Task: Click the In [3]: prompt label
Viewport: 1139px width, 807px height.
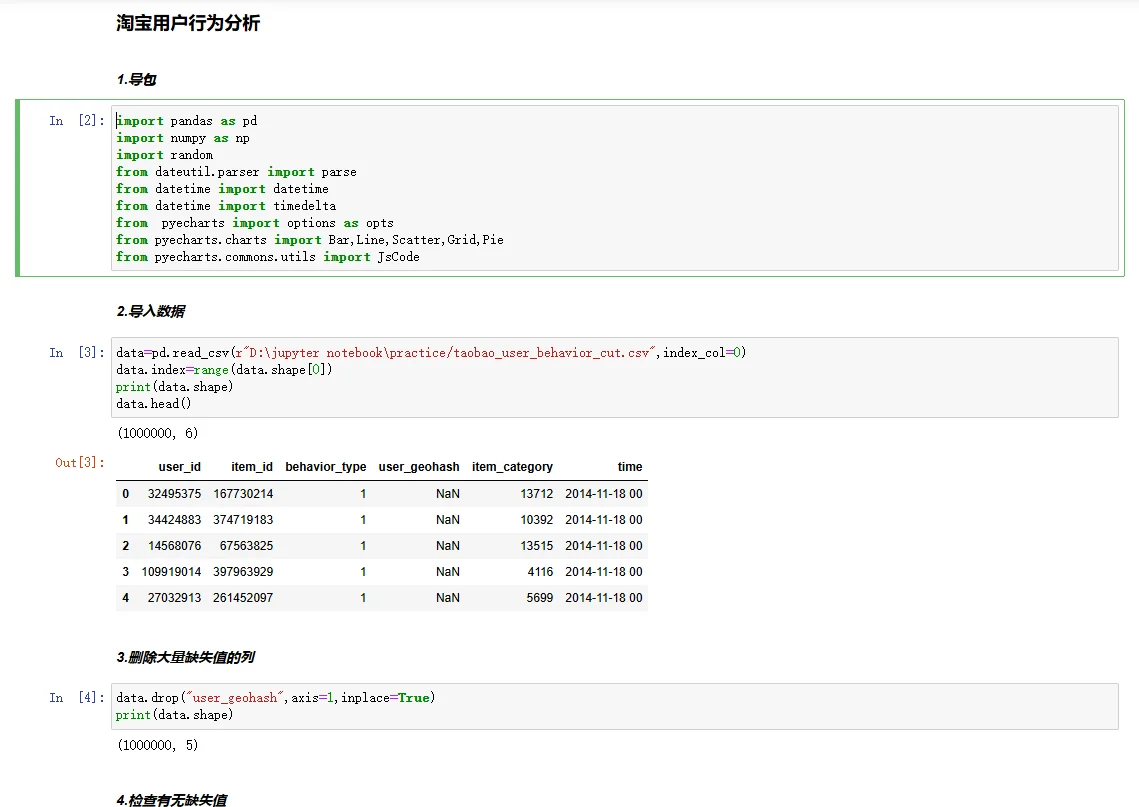Action: click(x=77, y=352)
